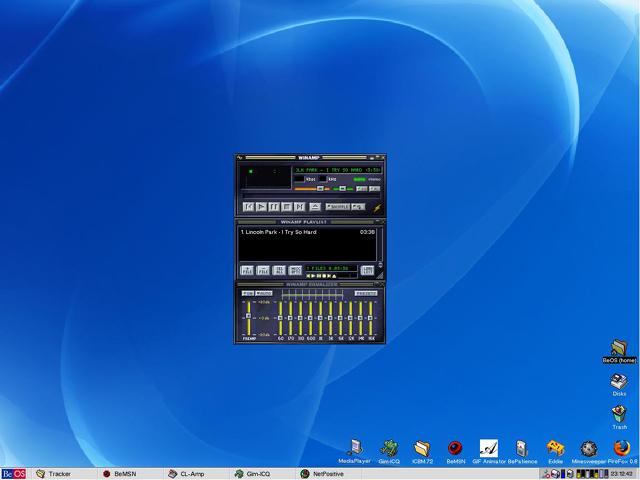Click the Stop button in Winamp

coord(287,207)
